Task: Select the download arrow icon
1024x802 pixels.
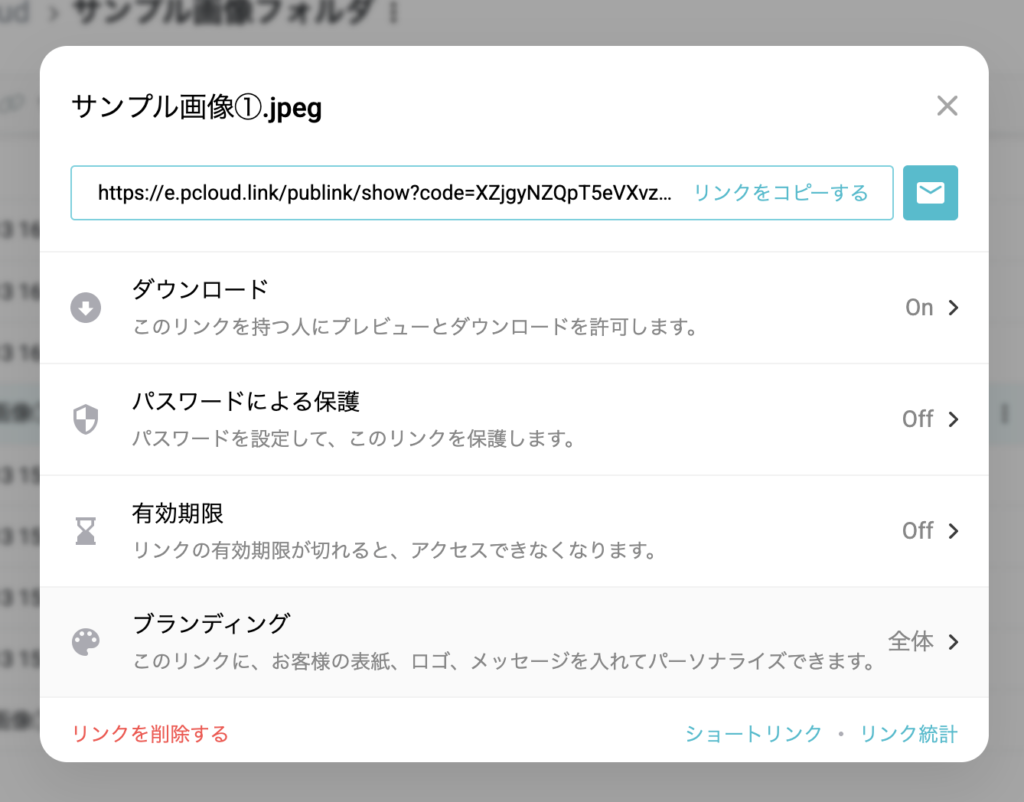Action: click(x=85, y=307)
